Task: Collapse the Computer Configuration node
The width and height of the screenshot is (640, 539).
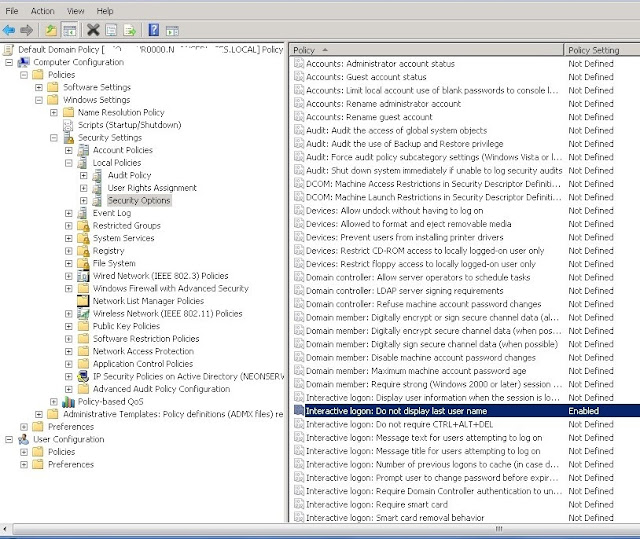Action: (x=9, y=62)
